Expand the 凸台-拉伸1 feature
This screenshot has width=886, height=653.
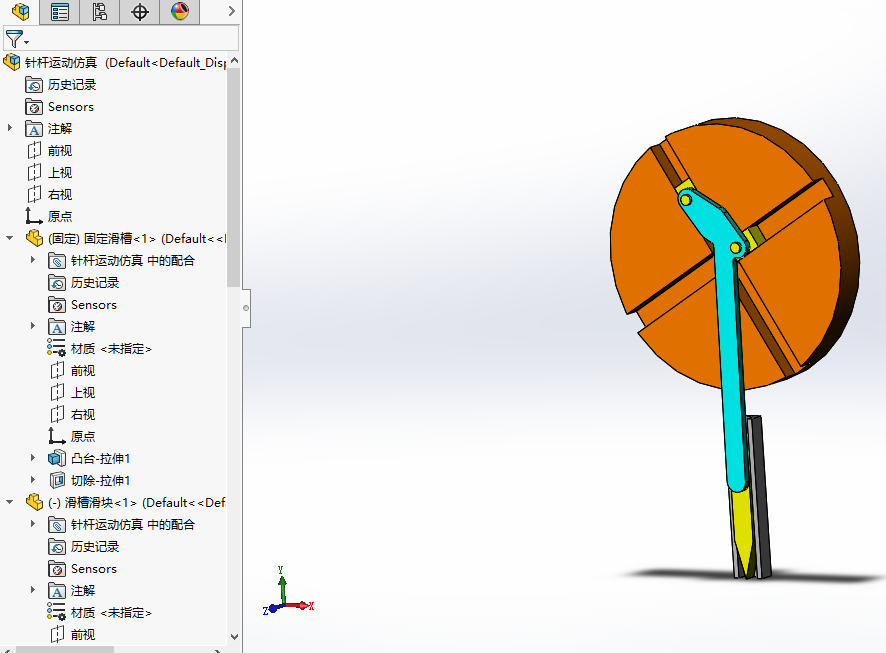tap(33, 458)
